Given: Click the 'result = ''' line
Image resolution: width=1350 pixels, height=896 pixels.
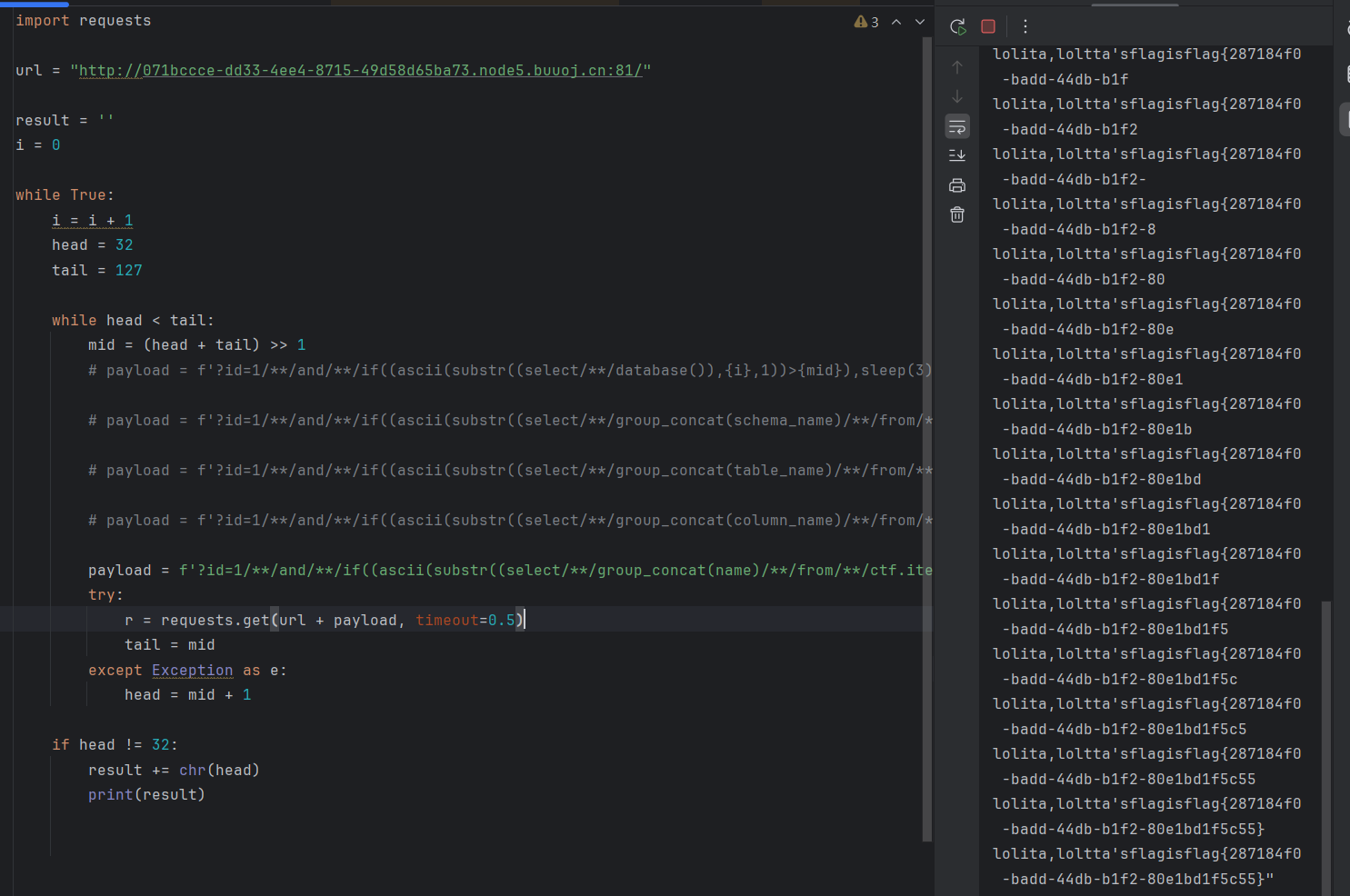Looking at the screenshot, I should click(x=65, y=121).
